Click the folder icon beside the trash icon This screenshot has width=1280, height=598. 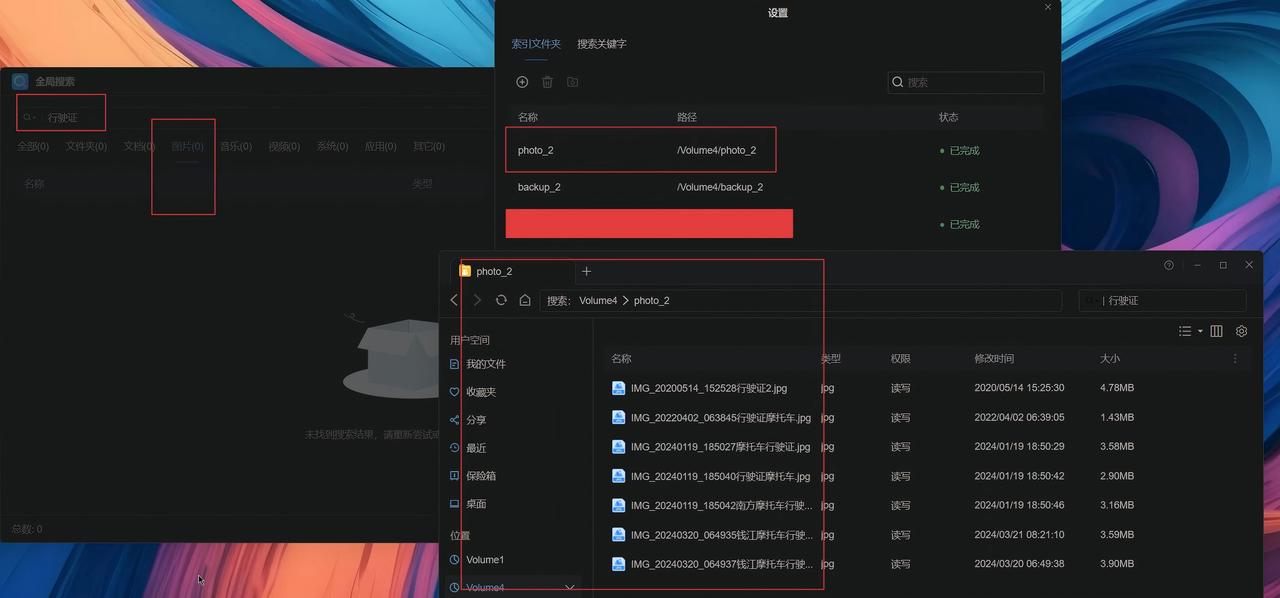coord(572,82)
